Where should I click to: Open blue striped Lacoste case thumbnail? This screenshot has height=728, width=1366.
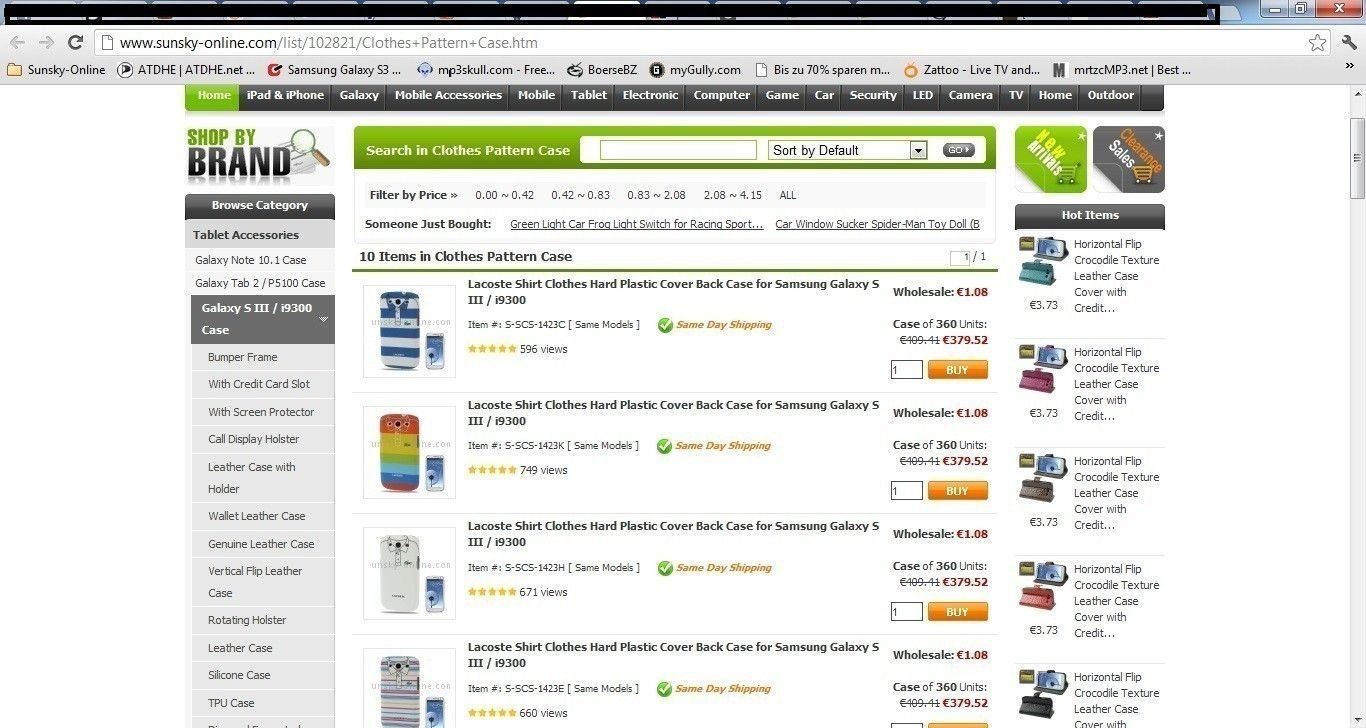point(409,332)
